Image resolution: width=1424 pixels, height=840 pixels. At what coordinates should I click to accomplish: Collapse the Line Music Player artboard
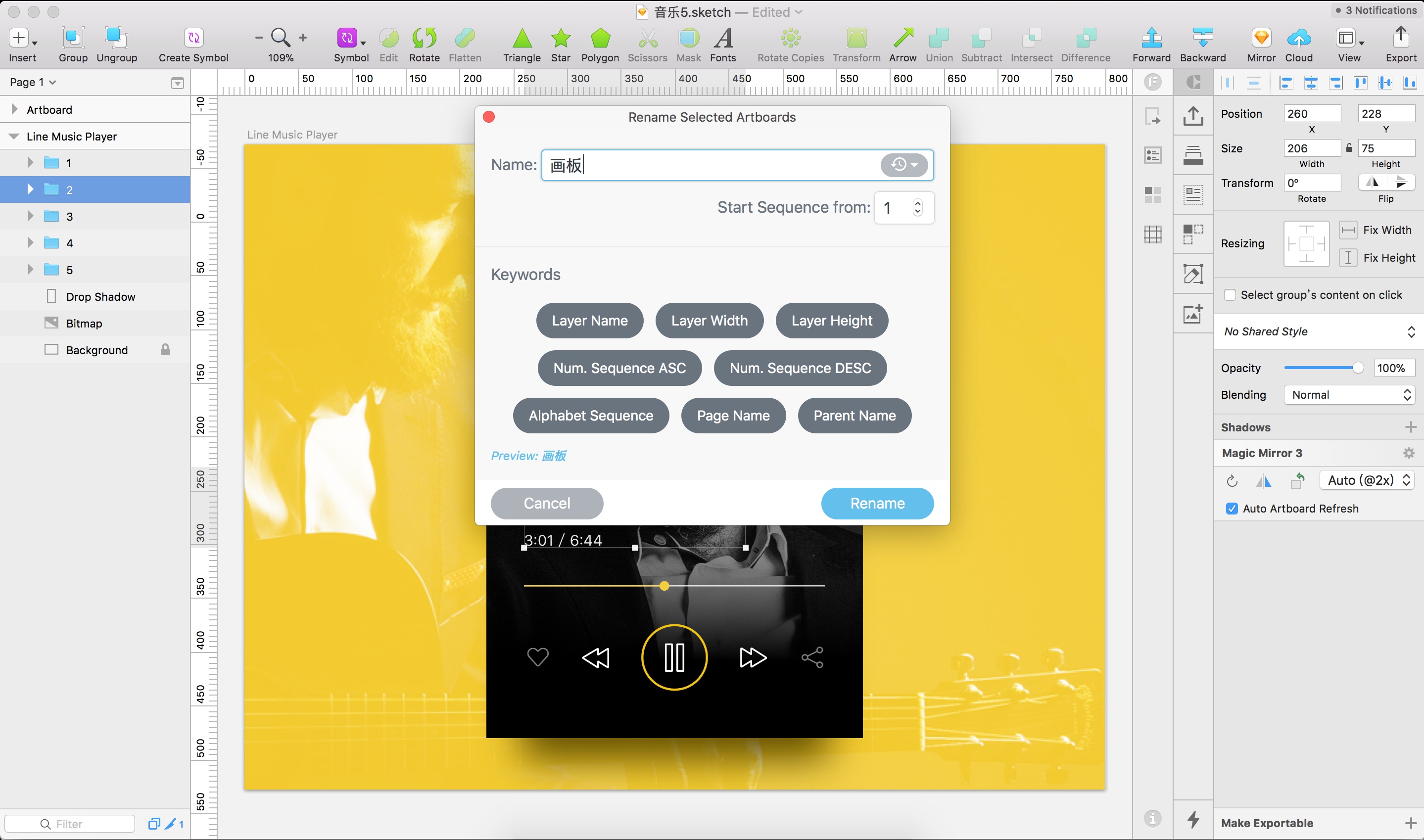[13, 136]
